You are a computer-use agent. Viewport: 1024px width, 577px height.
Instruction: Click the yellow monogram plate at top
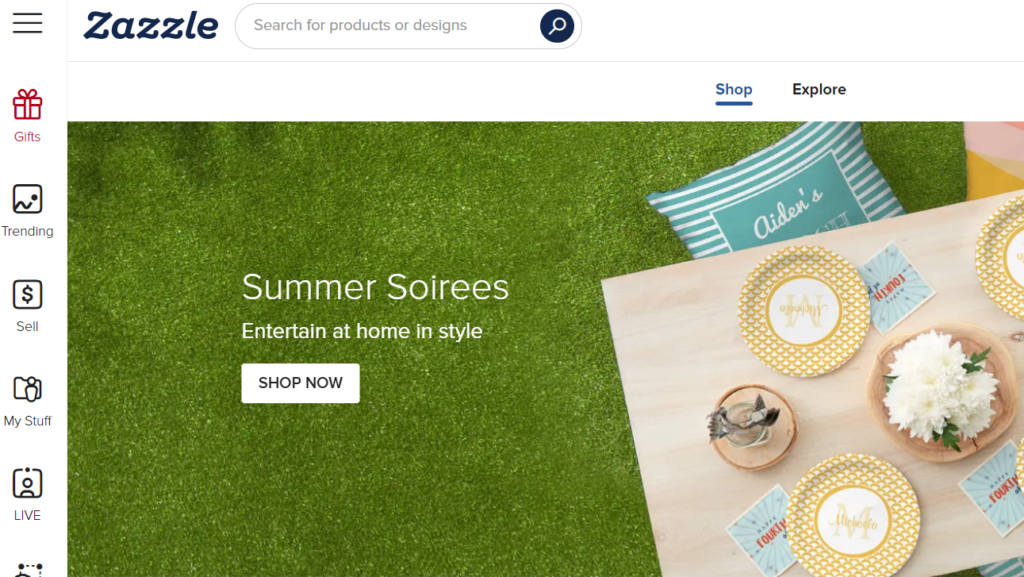pyautogui.click(x=804, y=310)
